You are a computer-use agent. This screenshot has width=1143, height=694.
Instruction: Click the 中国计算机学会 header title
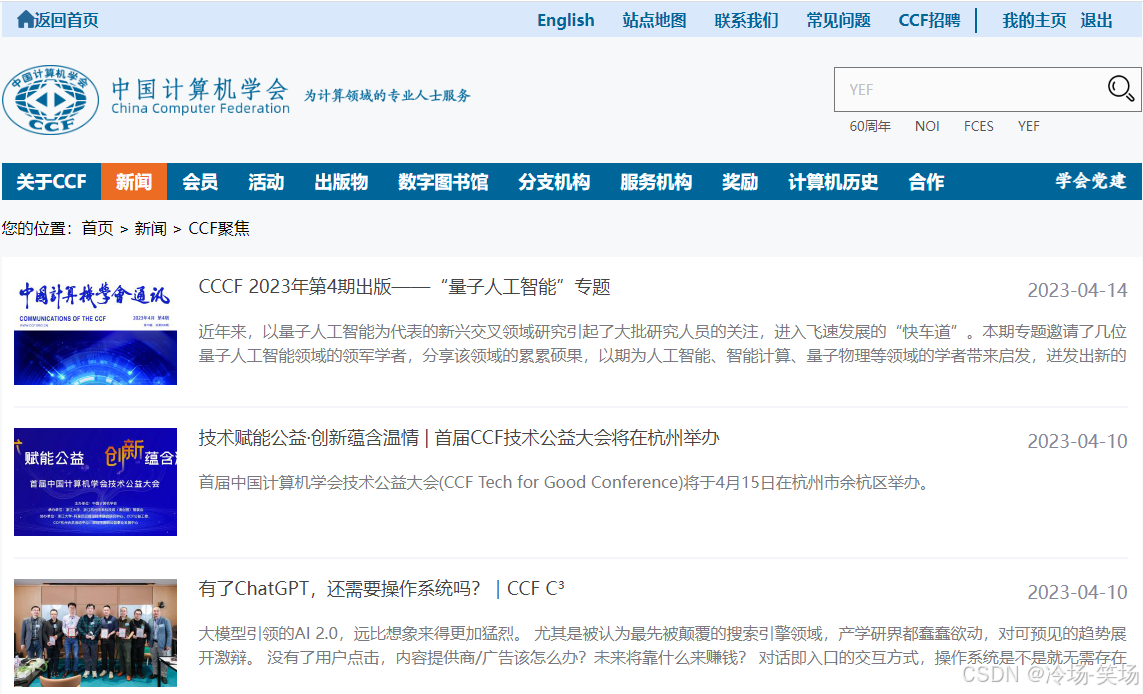coord(200,90)
